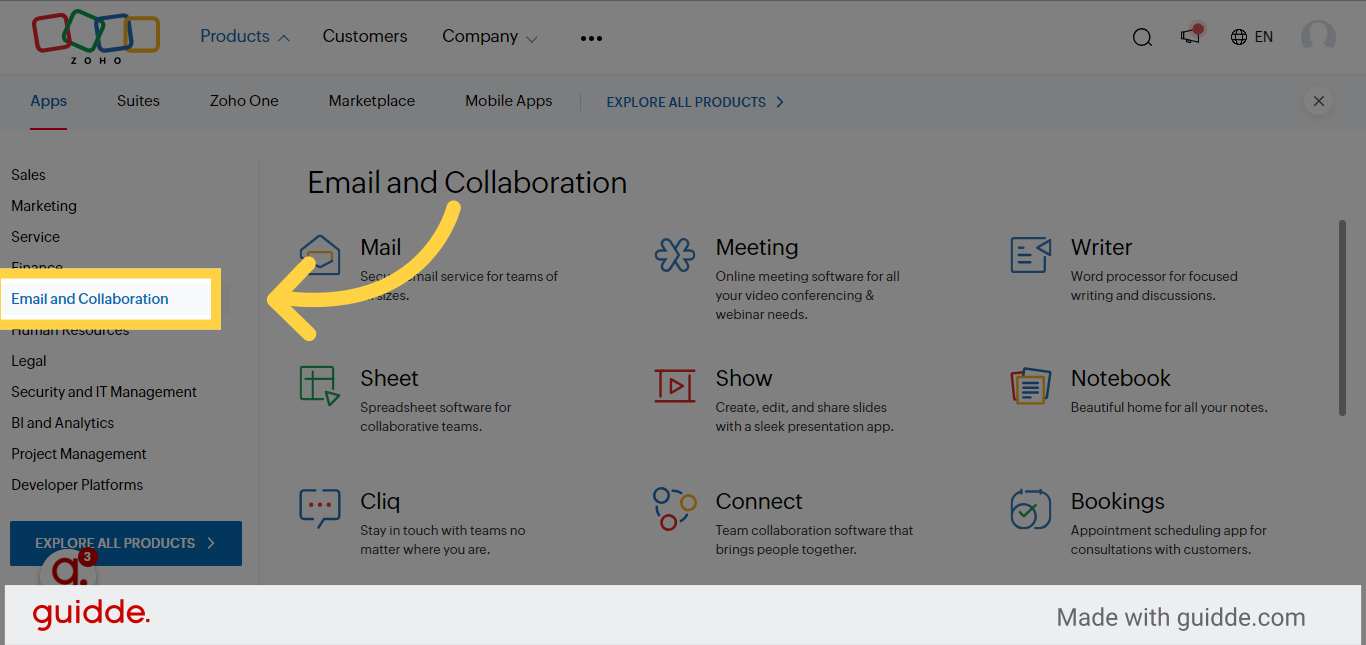Viewport: 1366px width, 645px height.
Task: Click 'Word processor for focused' description
Action: pos(1154,286)
